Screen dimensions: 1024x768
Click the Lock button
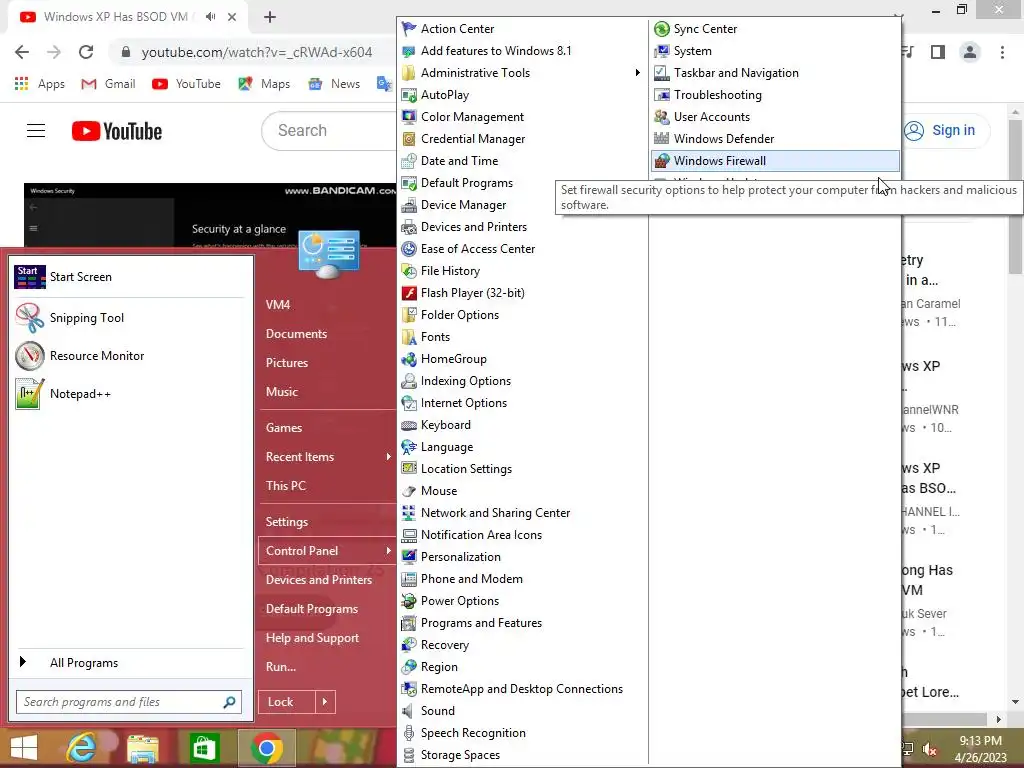tap(287, 702)
